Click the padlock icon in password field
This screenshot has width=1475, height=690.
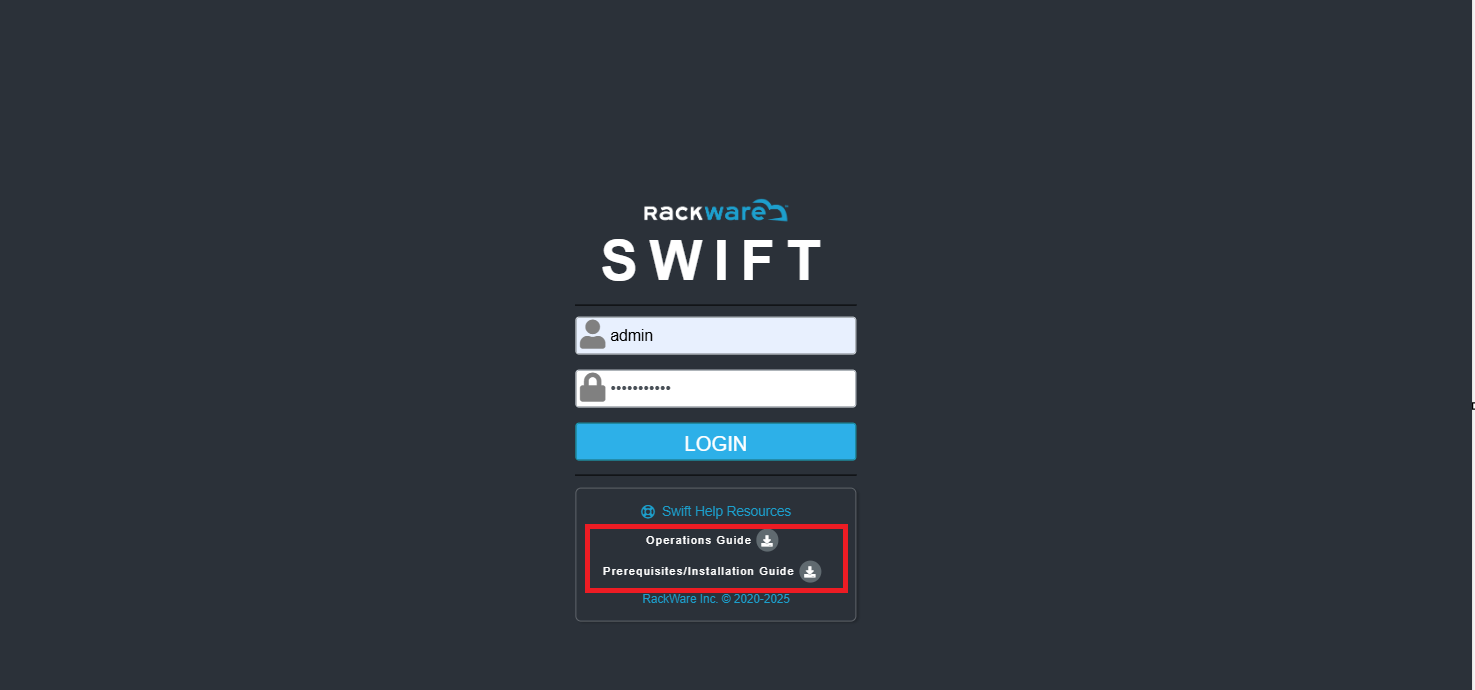(x=593, y=388)
